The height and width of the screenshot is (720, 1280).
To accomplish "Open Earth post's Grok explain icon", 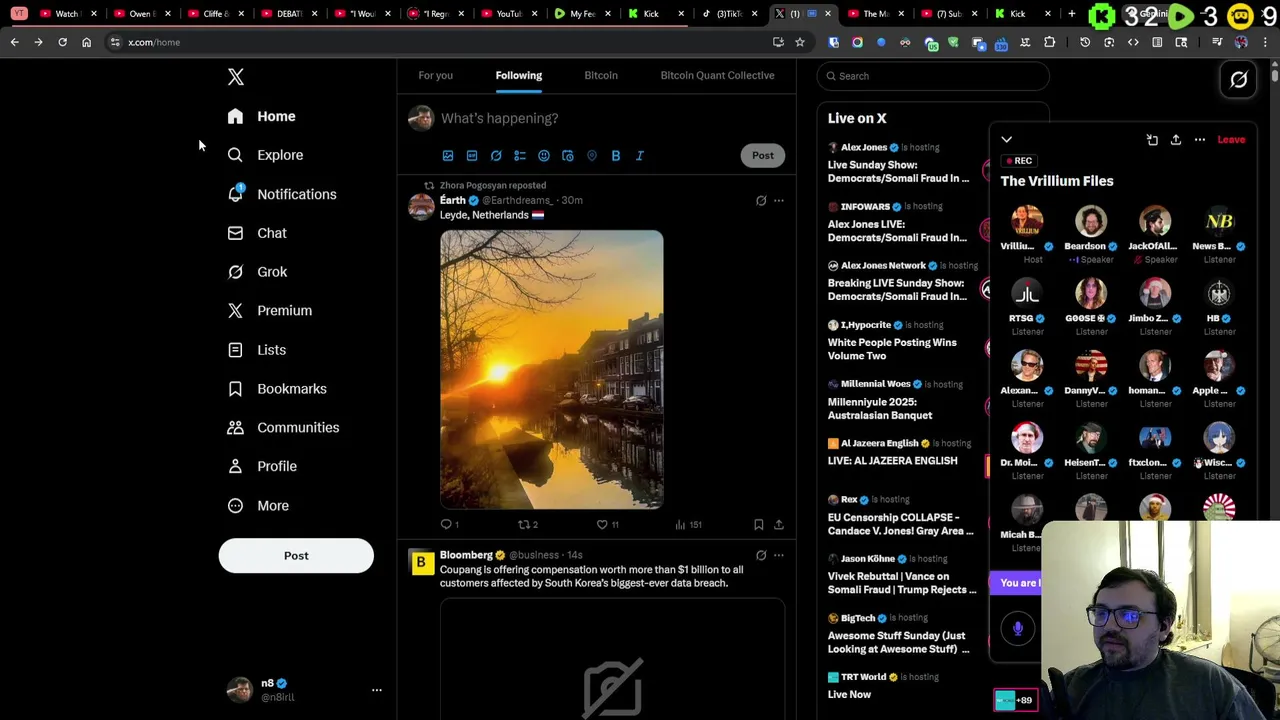I will [x=761, y=201].
